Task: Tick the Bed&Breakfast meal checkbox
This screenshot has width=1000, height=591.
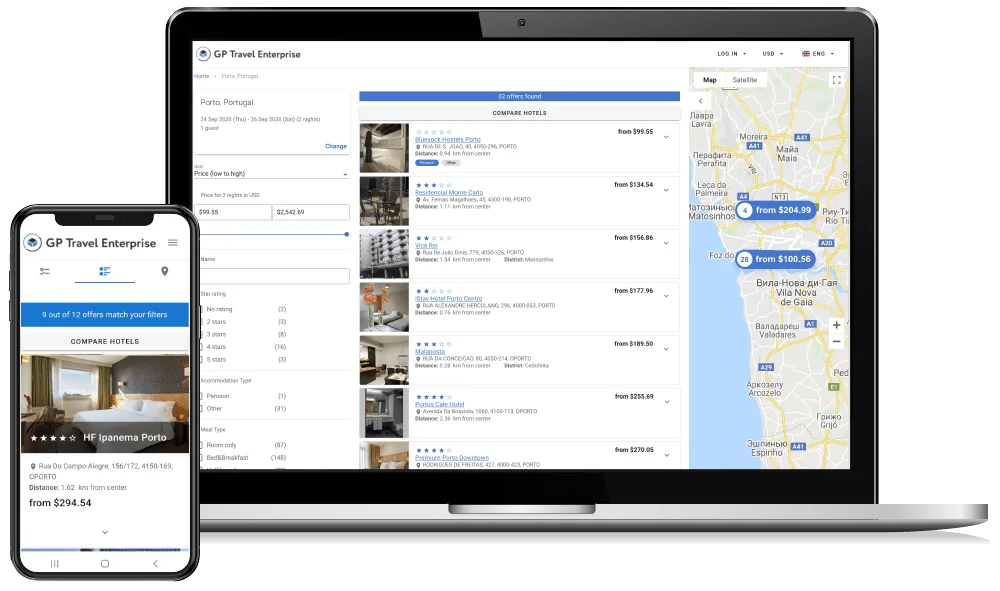Action: 200,458
